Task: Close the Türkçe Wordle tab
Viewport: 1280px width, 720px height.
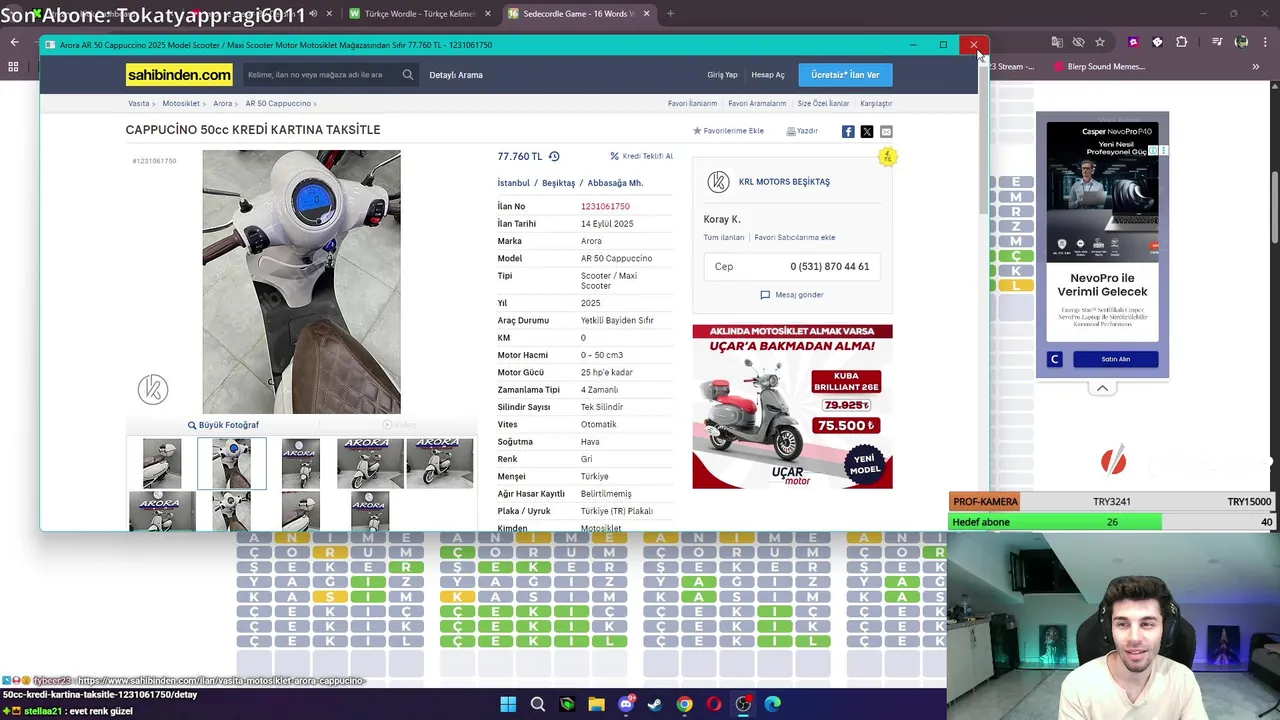Action: pos(488,14)
